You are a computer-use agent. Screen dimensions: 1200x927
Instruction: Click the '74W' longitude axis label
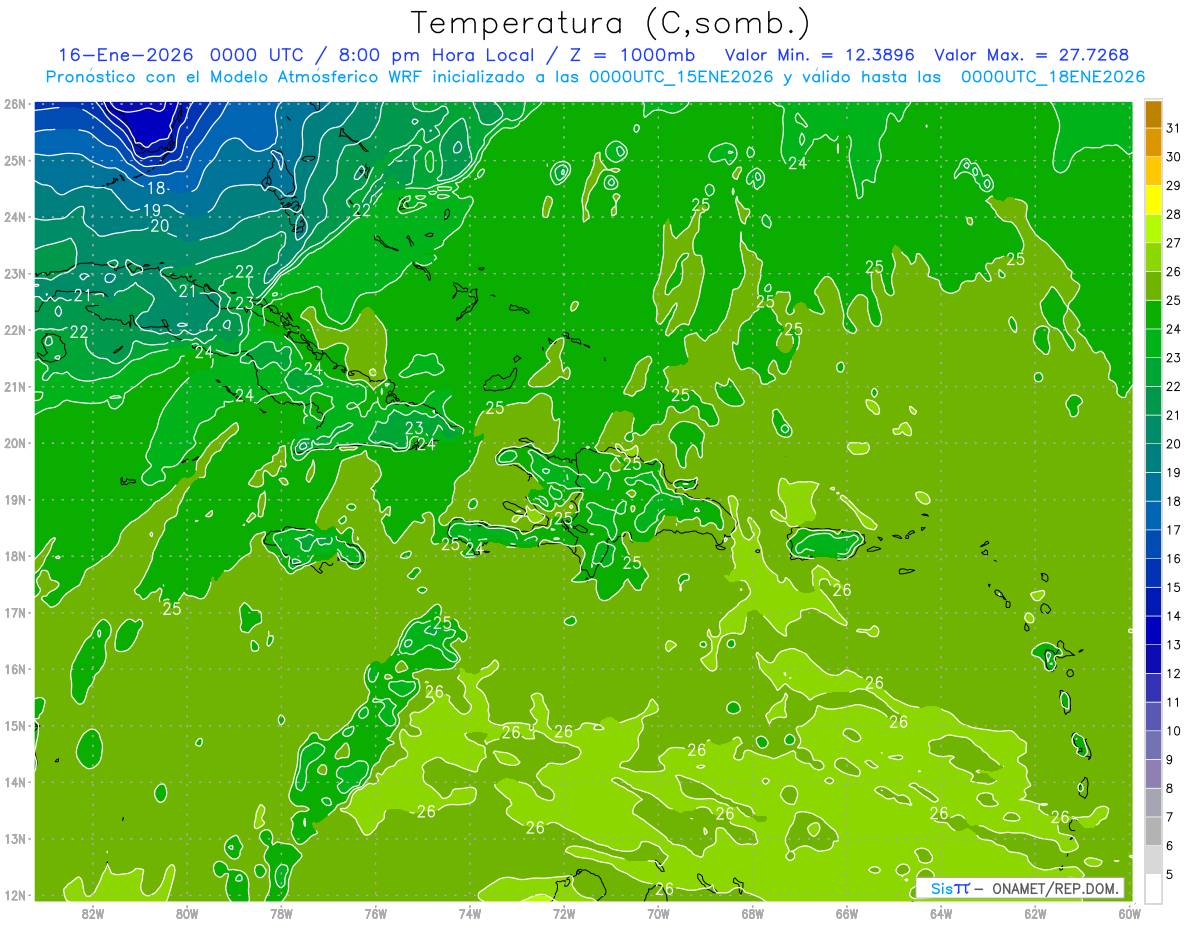[x=470, y=913]
